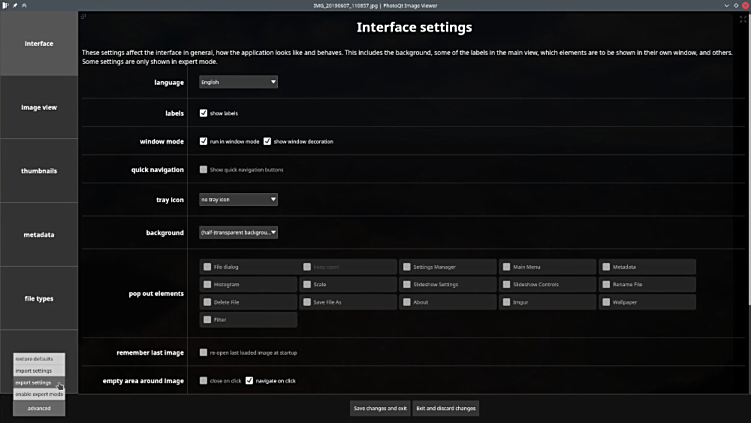This screenshot has height=423, width=752.
Task: Uncheck the show labels checkbox
Action: (x=204, y=113)
